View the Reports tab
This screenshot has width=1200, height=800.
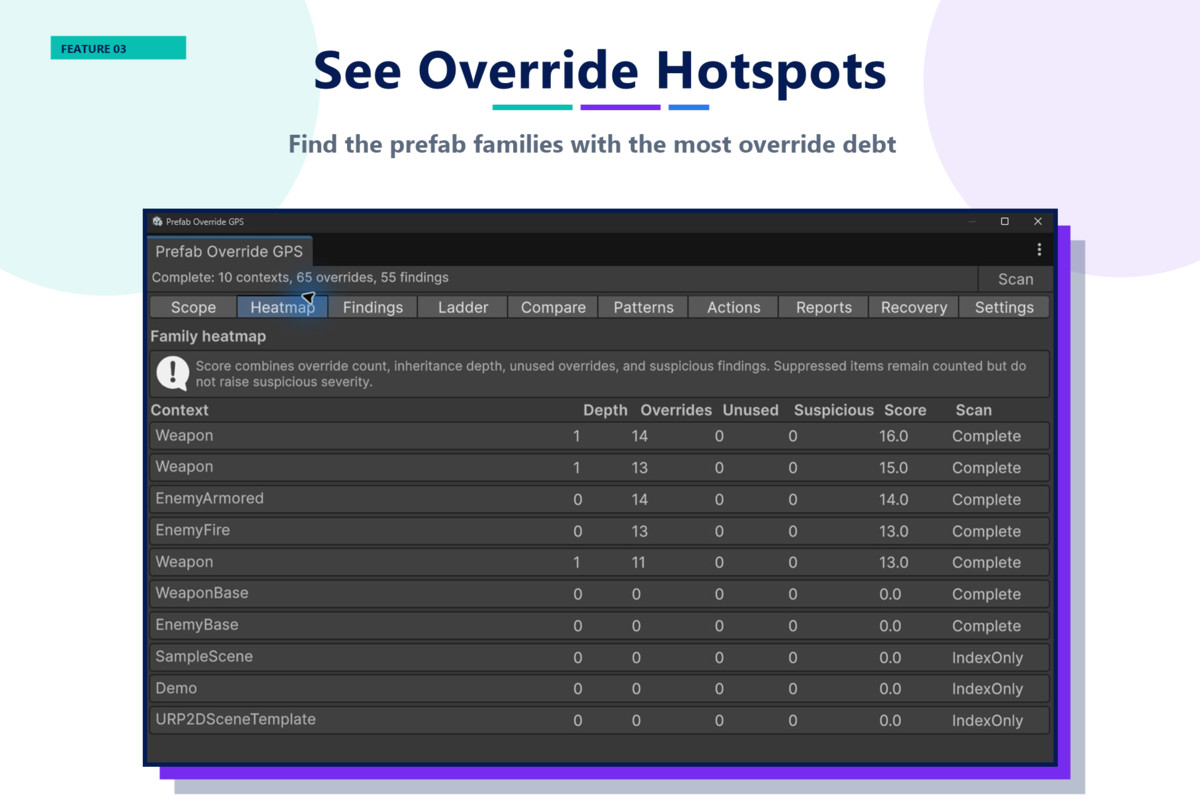point(824,307)
